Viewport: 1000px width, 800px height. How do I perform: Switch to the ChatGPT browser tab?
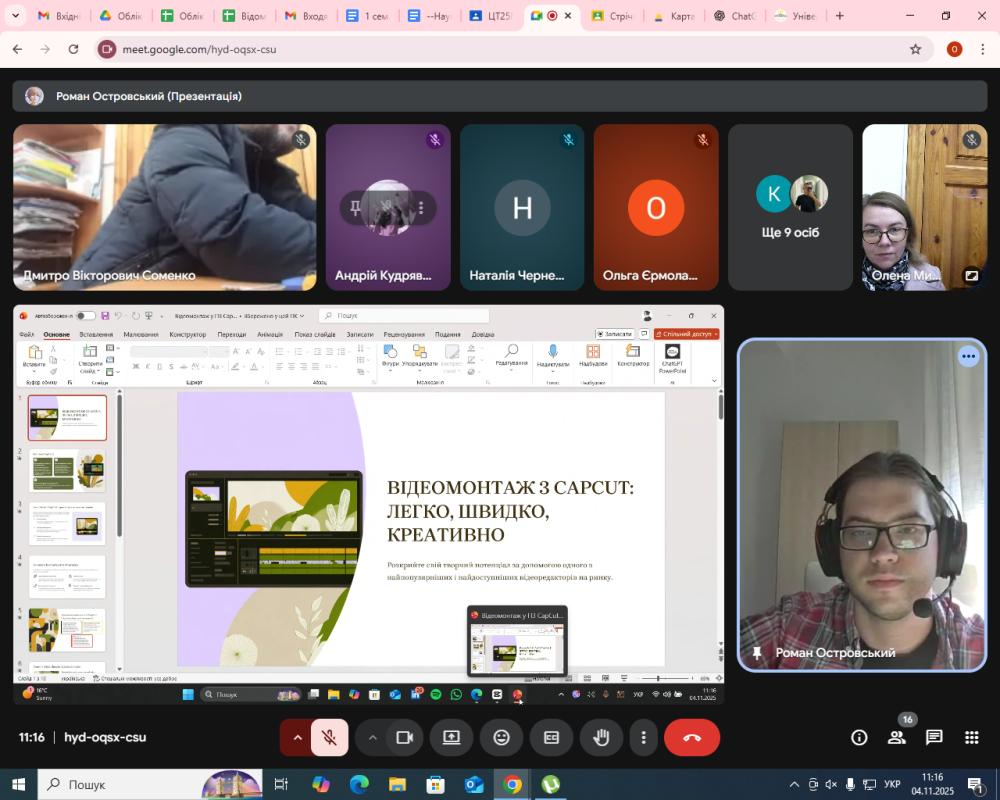tap(735, 16)
